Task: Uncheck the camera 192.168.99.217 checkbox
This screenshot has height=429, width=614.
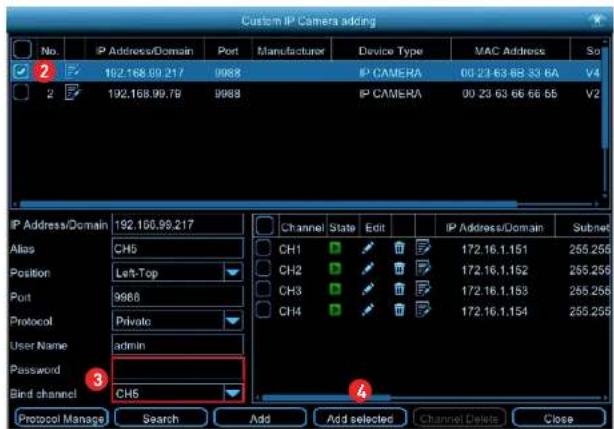Action: [x=20, y=71]
